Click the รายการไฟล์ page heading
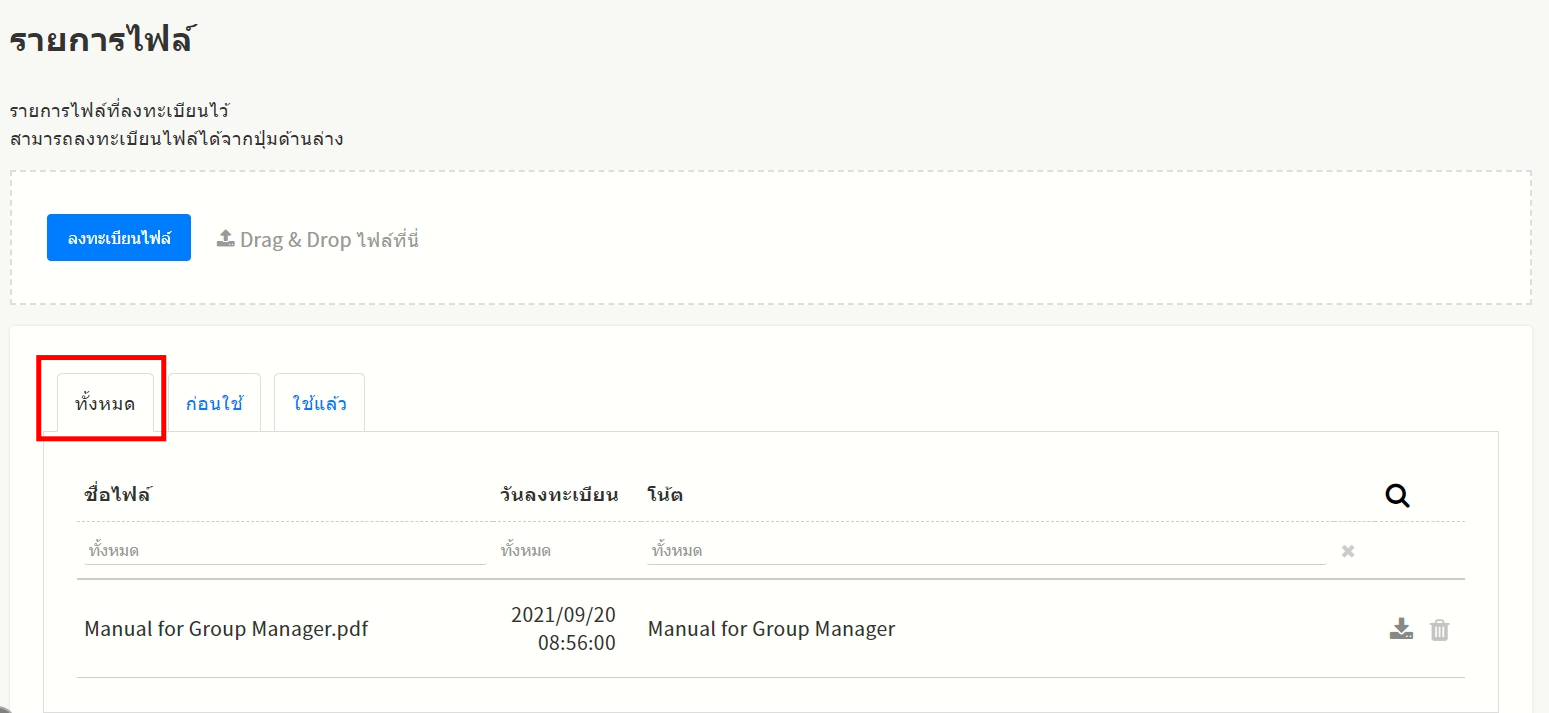The width and height of the screenshot is (1549, 713). click(x=101, y=41)
